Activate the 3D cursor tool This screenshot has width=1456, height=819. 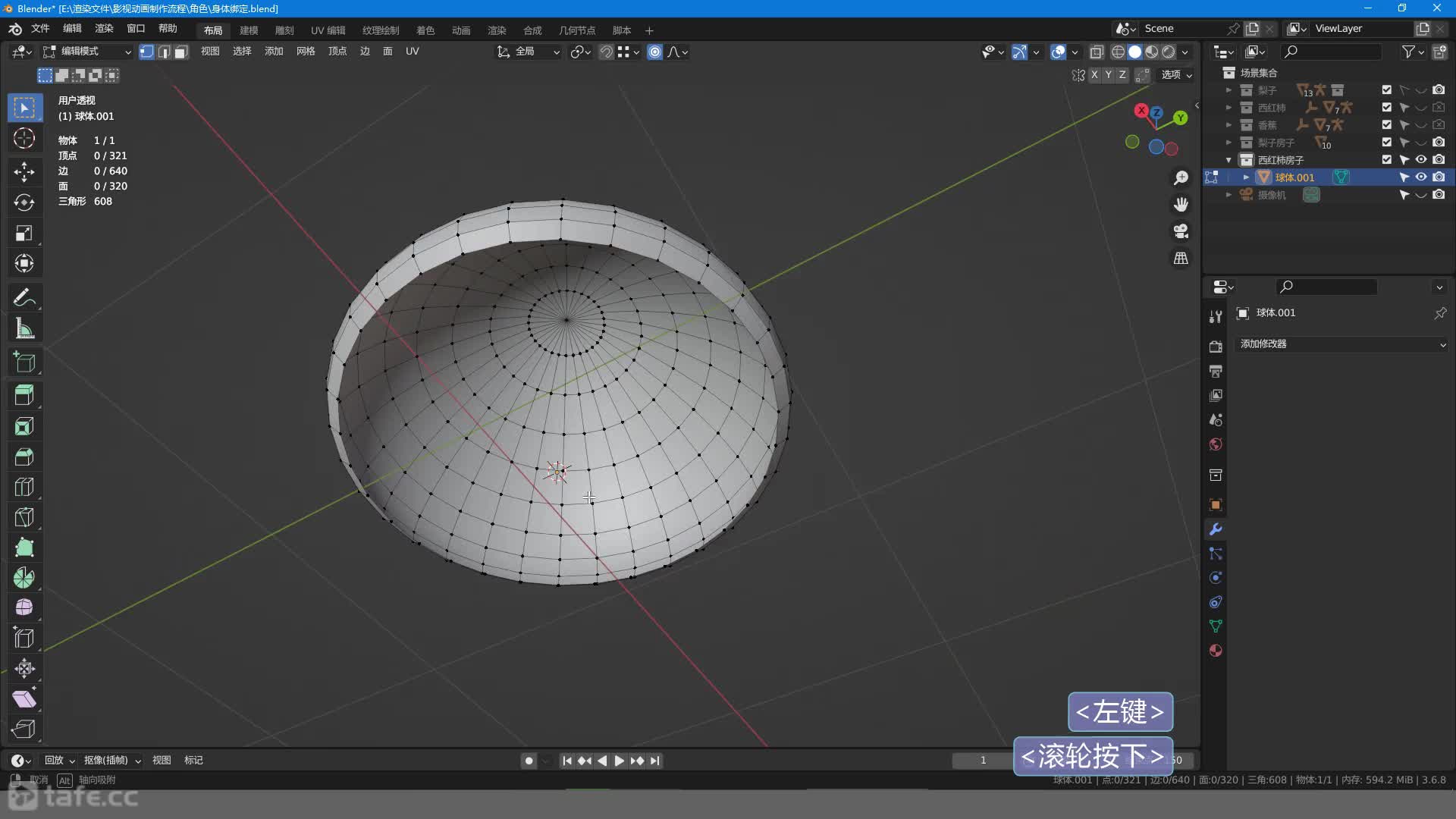click(x=24, y=139)
